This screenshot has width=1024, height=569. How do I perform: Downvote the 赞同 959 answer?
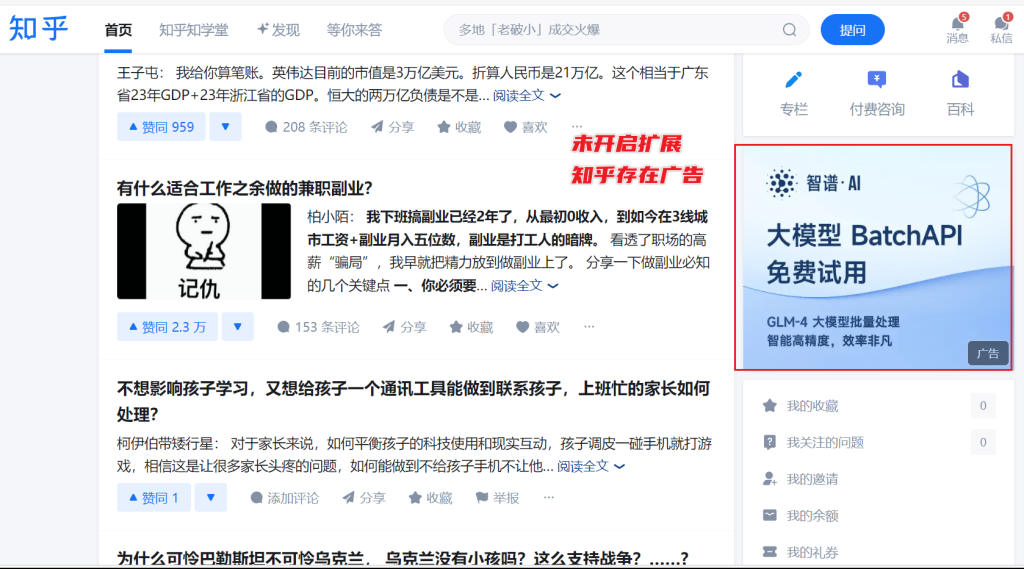coord(225,127)
